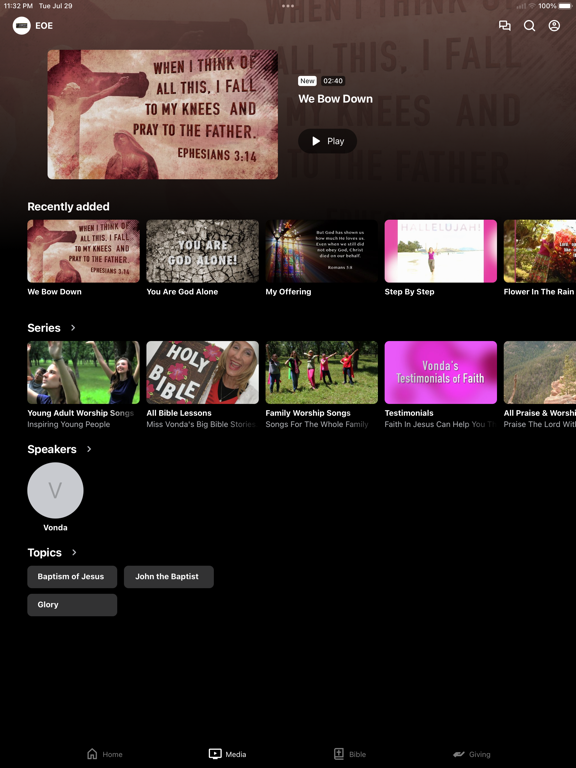The image size is (576, 768).
Task: Open the You Are God Alone video
Action: [202, 251]
